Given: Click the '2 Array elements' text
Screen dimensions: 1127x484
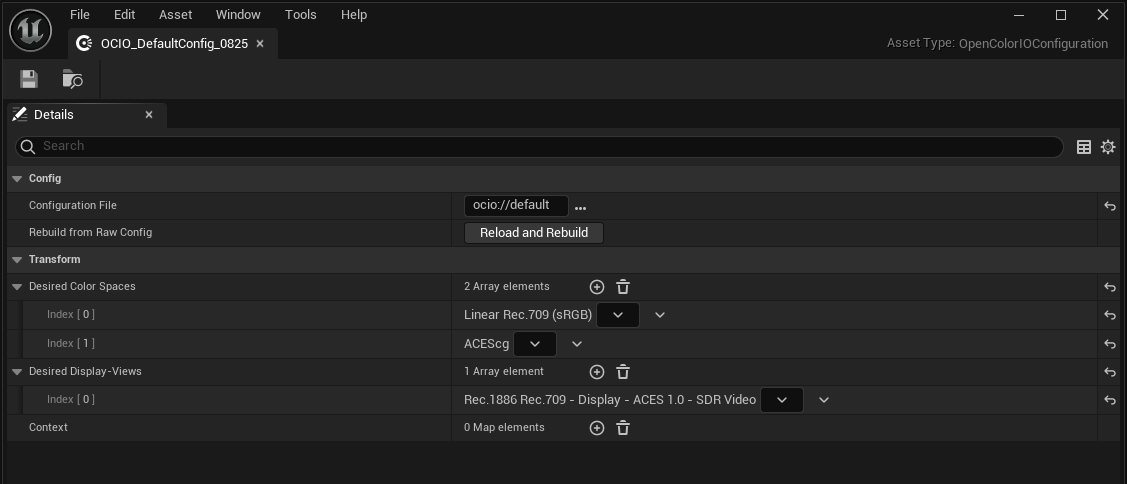Looking at the screenshot, I should pos(507,287).
